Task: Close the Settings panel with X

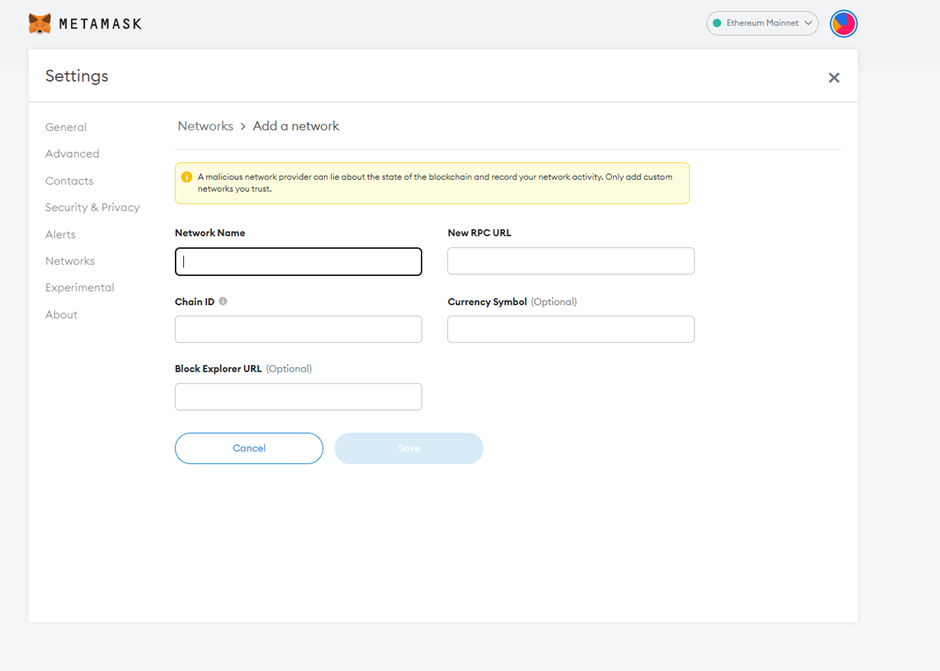Action: click(834, 77)
